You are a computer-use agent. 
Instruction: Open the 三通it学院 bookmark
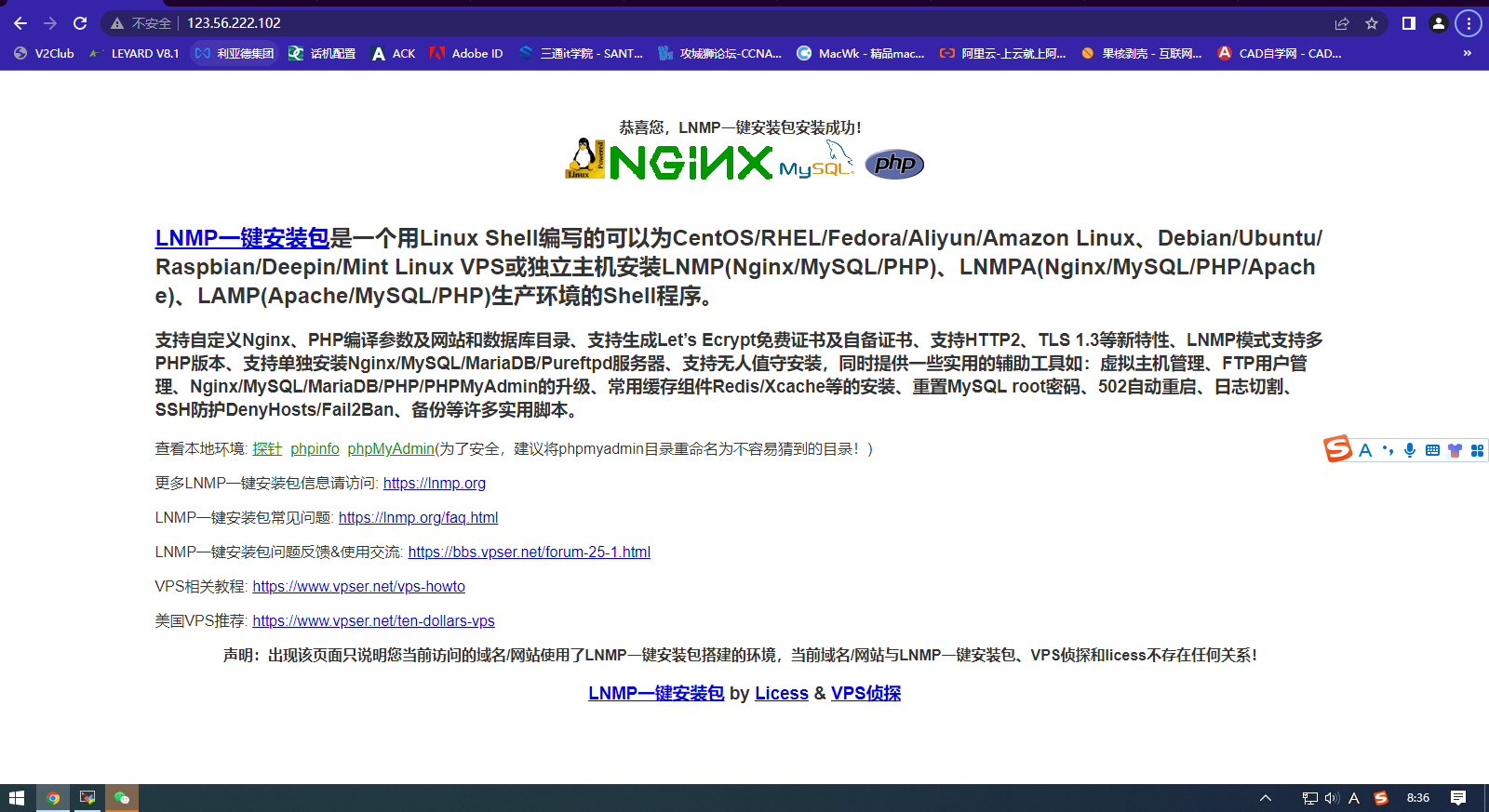tap(582, 53)
